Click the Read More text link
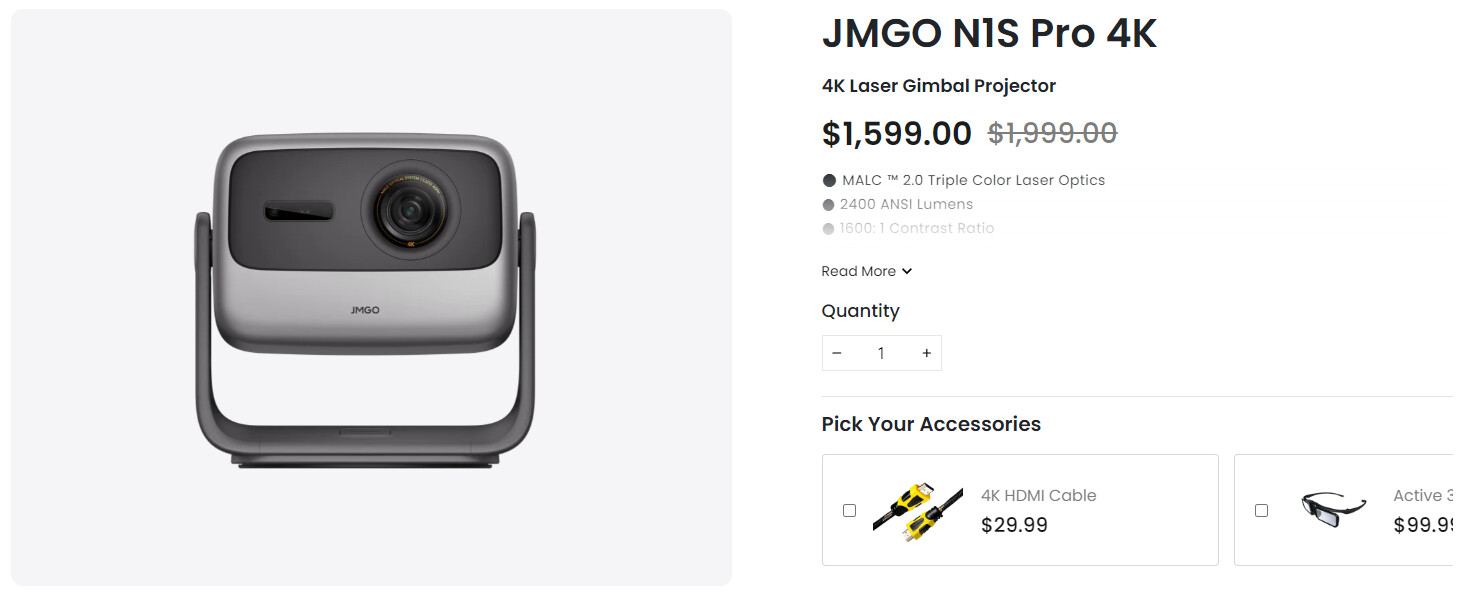 click(x=858, y=272)
